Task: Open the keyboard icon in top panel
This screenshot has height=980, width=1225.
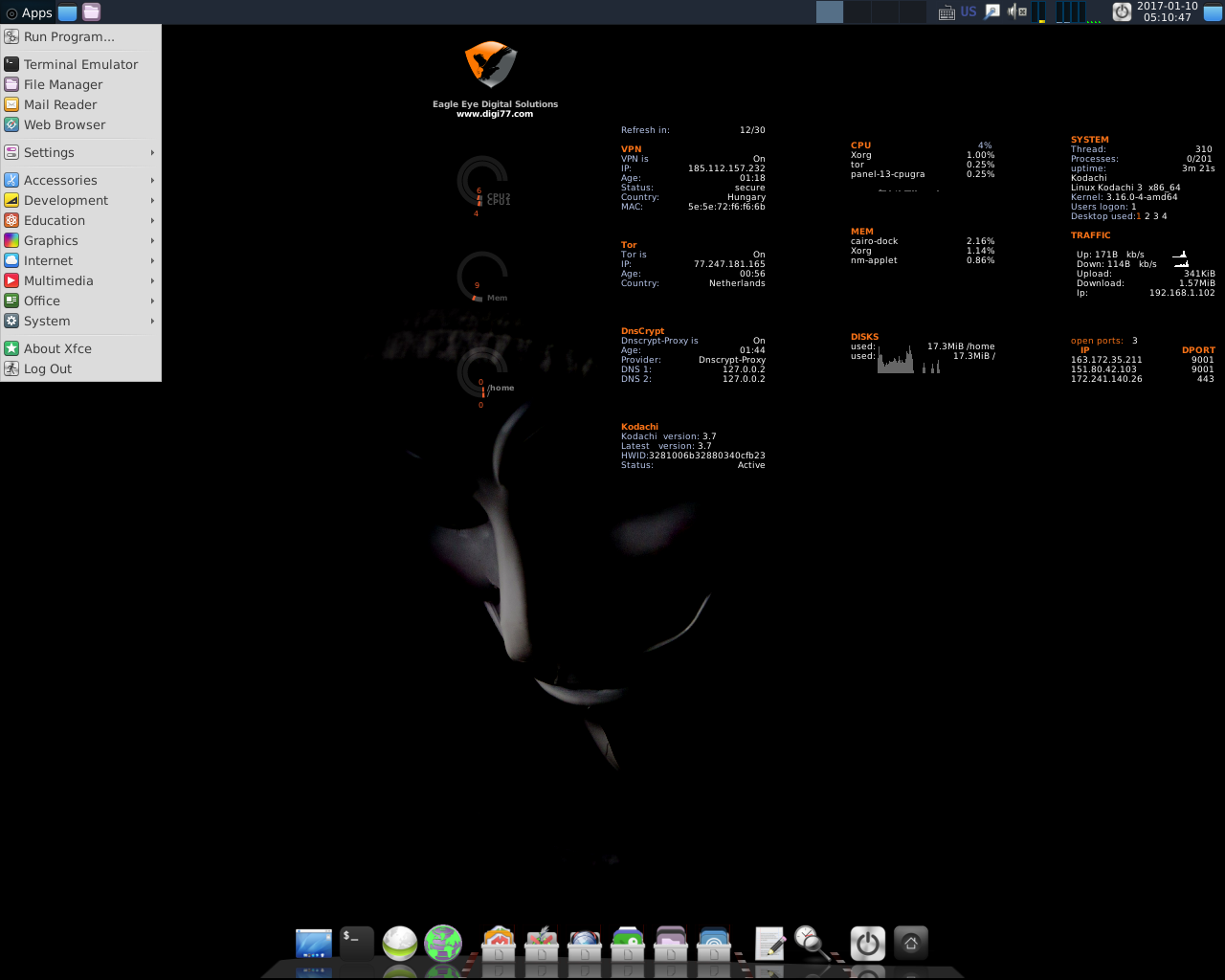Action: tap(947, 12)
